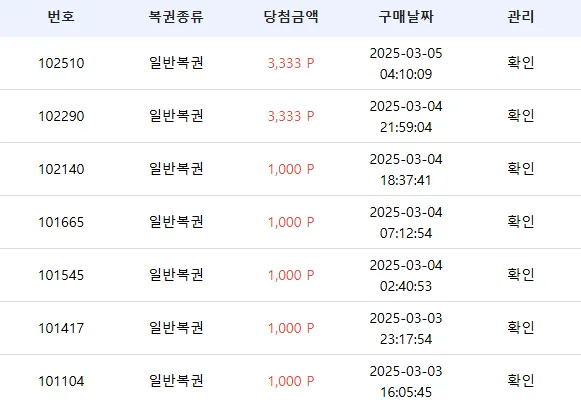Open 확인 link for ticket 101545
The height and width of the screenshot is (405, 581).
click(x=521, y=275)
